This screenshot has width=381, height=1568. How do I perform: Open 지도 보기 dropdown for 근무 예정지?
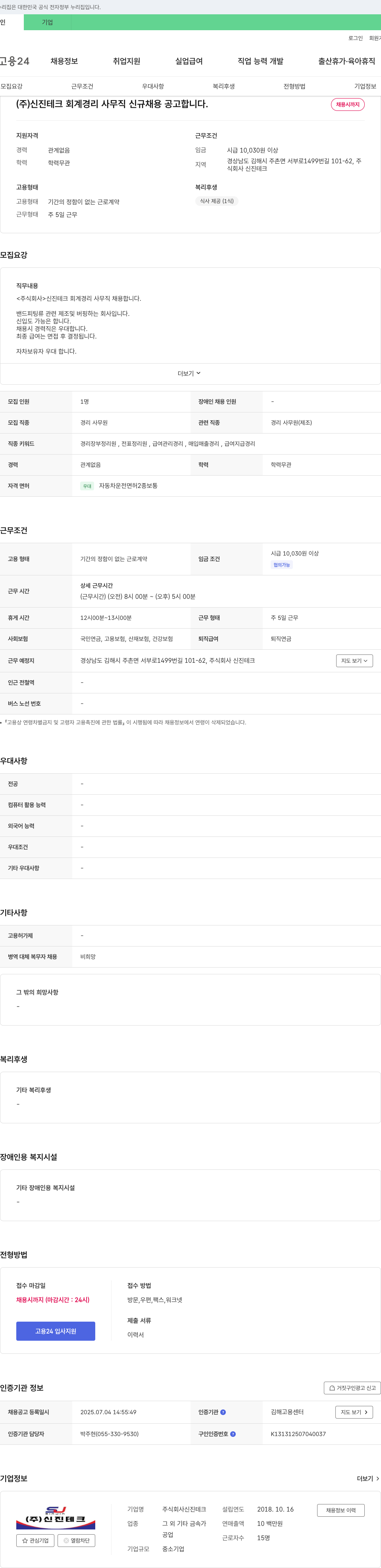pos(354,660)
